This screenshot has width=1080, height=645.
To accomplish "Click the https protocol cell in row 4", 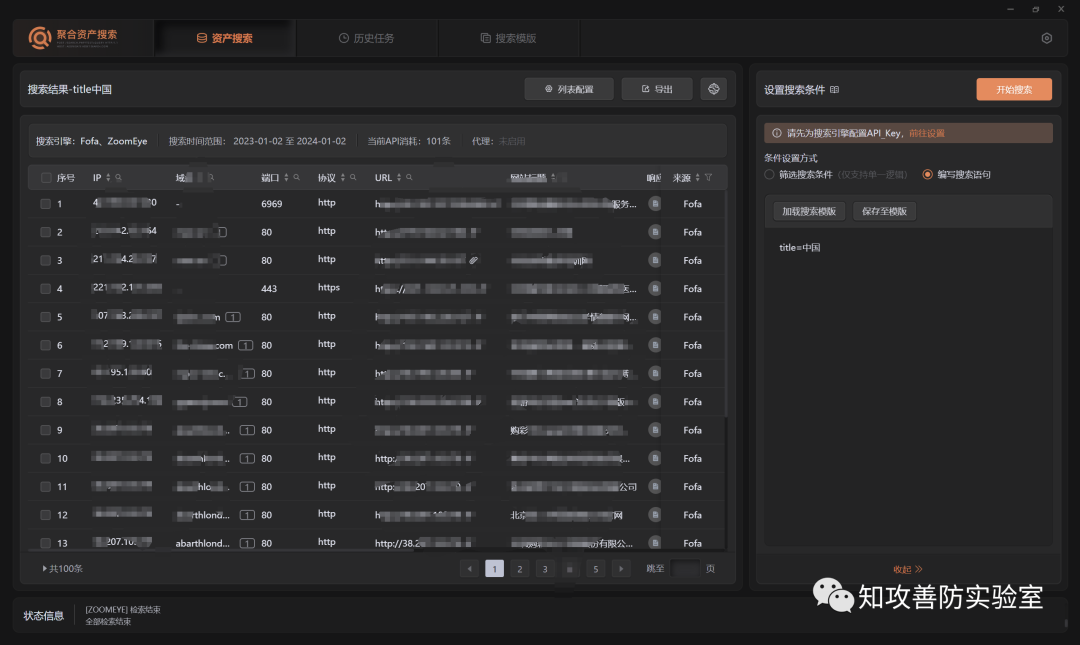I will point(329,287).
